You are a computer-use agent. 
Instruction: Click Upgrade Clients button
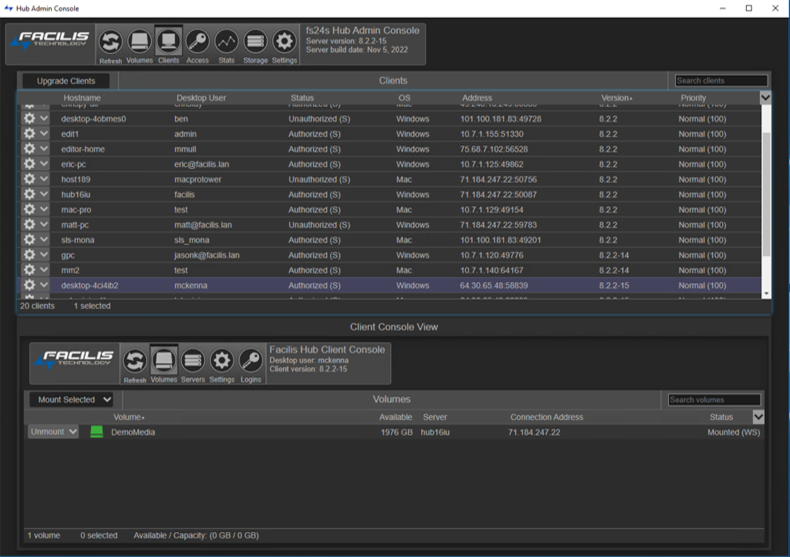[66, 81]
